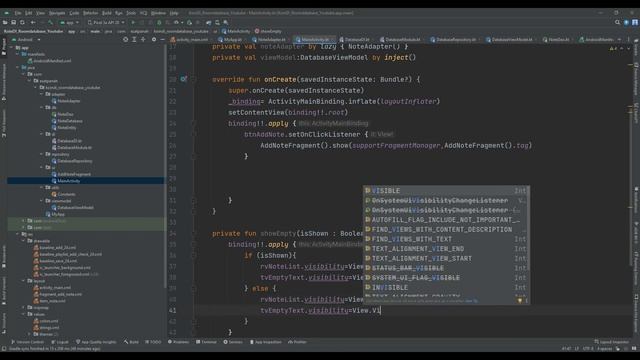Select NoteAdapter in project tree

click(x=66, y=101)
